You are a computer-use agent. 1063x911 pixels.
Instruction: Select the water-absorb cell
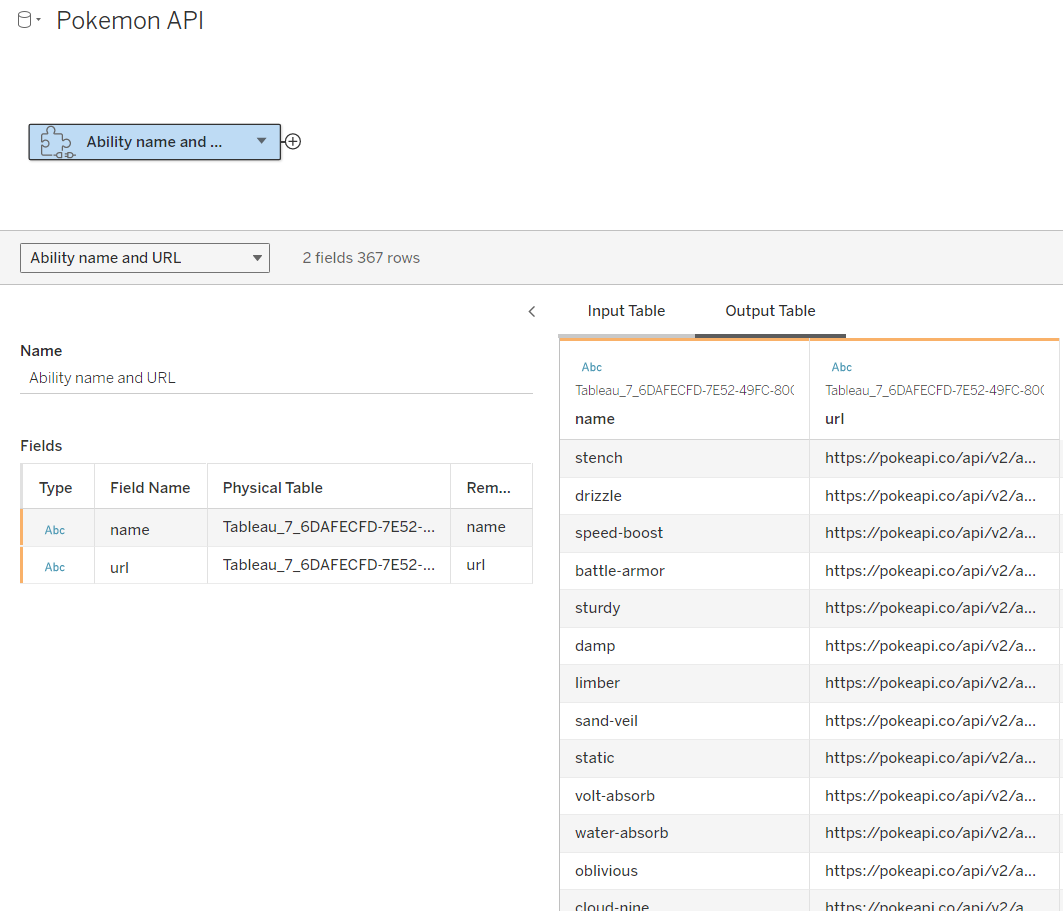coord(685,834)
